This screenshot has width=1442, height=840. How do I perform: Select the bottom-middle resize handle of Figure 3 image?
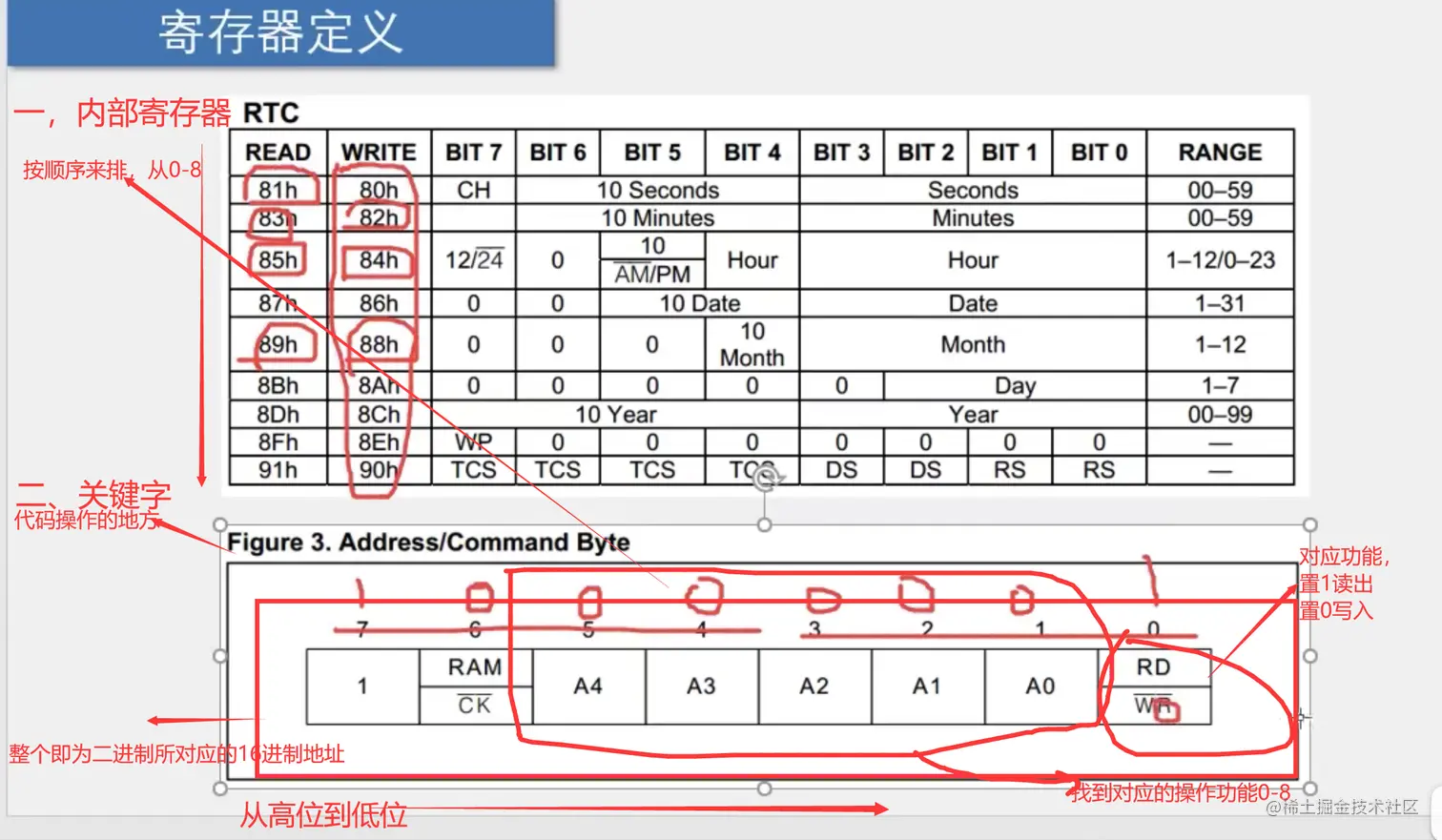[x=764, y=789]
